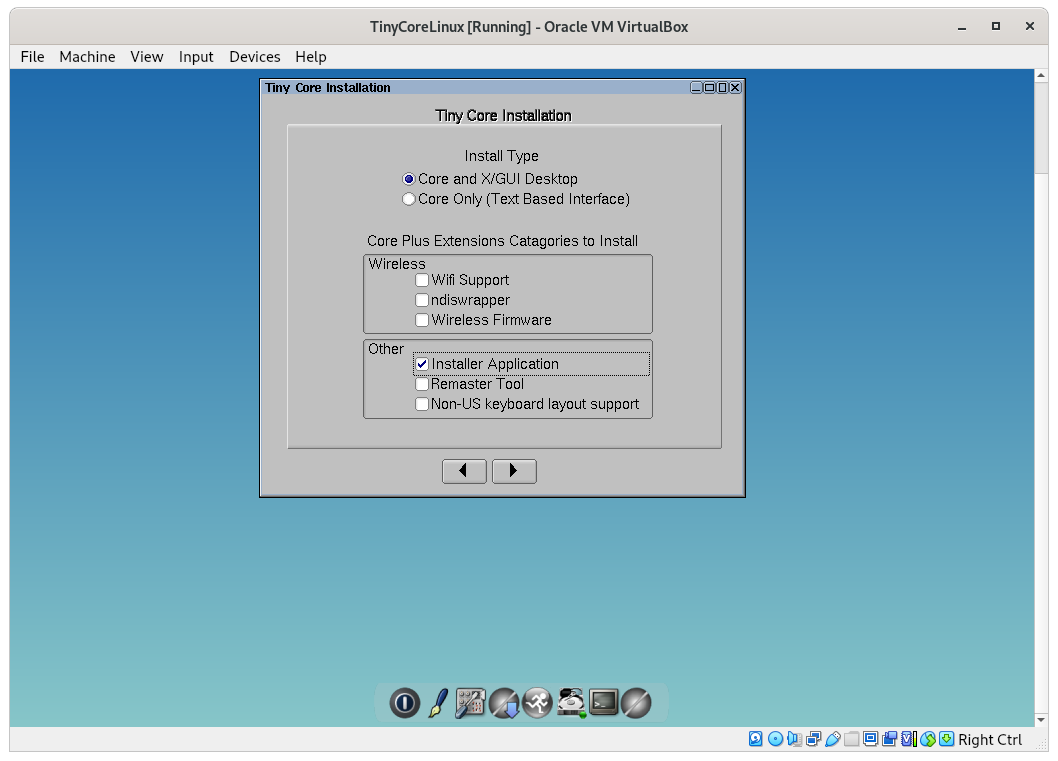1058x761 pixels.
Task: Open the File menu
Action: pyautogui.click(x=32, y=57)
